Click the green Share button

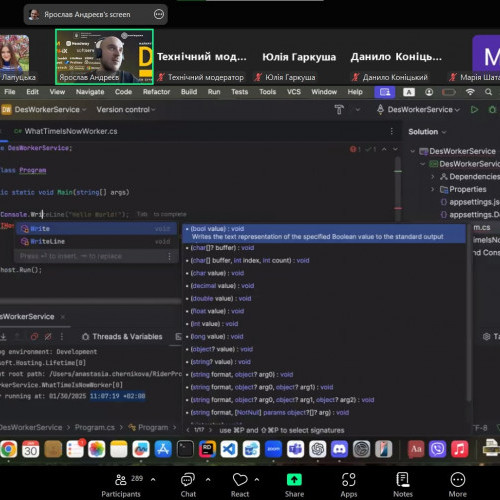(294, 485)
